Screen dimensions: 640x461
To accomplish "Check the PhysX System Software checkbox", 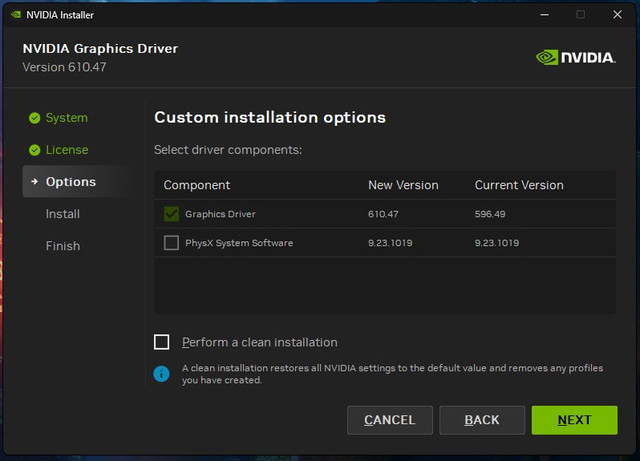I will point(171,243).
